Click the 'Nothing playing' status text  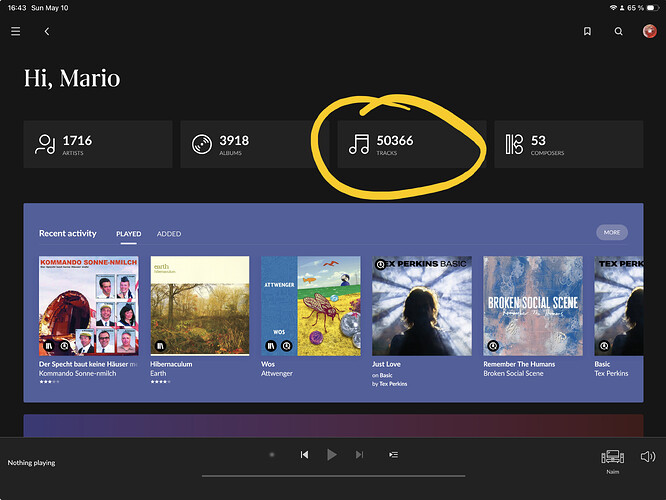click(31, 463)
